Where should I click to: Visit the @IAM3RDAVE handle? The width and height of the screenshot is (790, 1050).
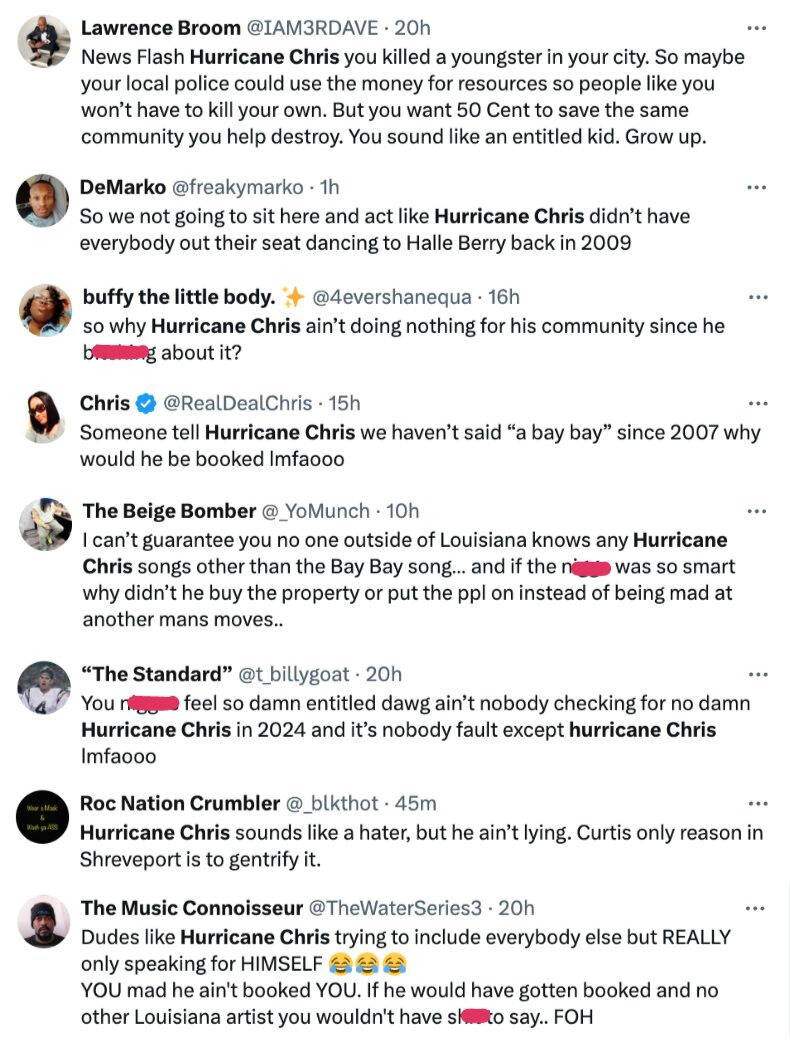pos(313,28)
